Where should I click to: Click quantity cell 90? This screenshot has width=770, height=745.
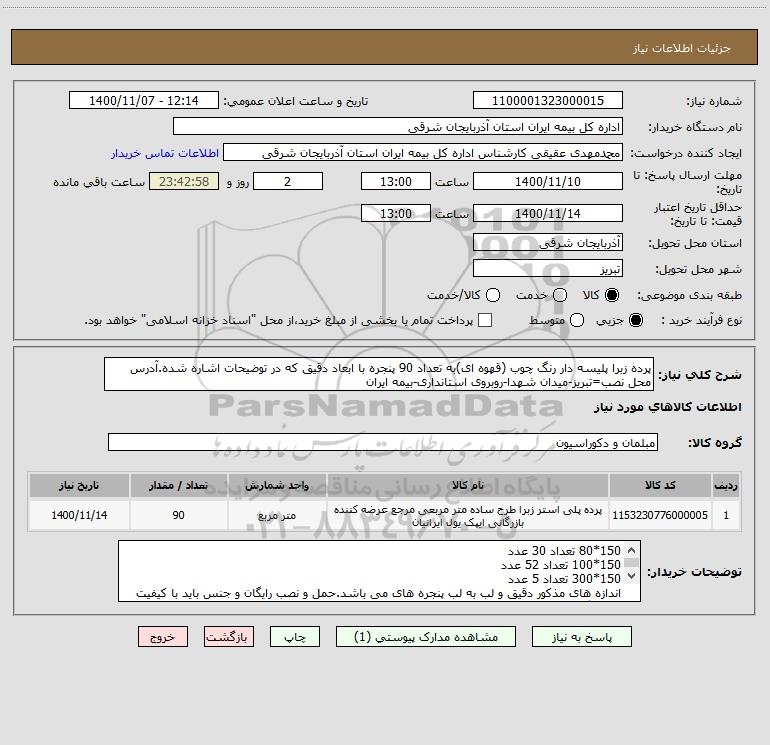tap(178, 515)
